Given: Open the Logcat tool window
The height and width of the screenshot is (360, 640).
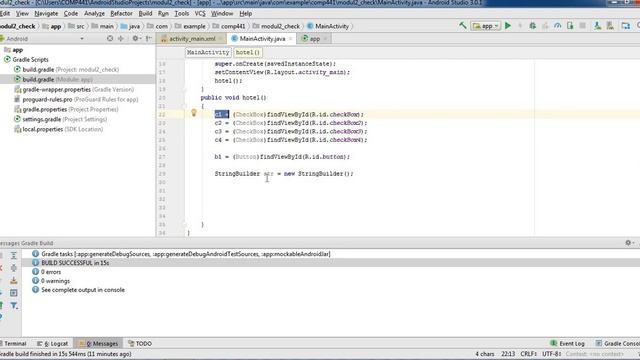Looking at the screenshot, I should pyautogui.click(x=53, y=344).
